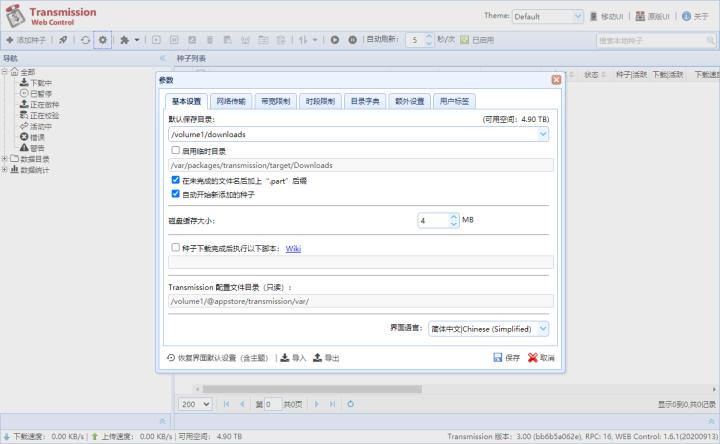Select Checking (正在校验) in navigation tree
720x444 pixels.
pos(39,115)
